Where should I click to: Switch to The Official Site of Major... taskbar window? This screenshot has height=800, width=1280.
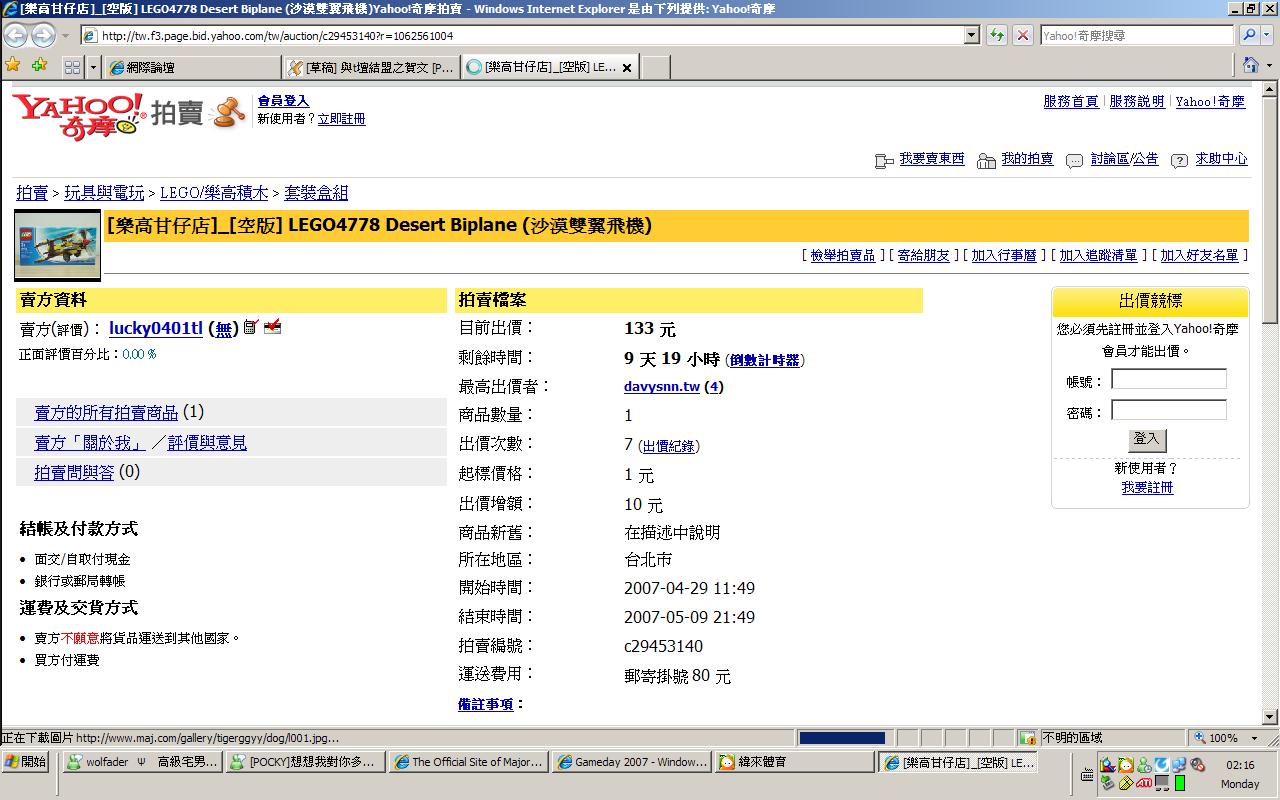point(467,762)
